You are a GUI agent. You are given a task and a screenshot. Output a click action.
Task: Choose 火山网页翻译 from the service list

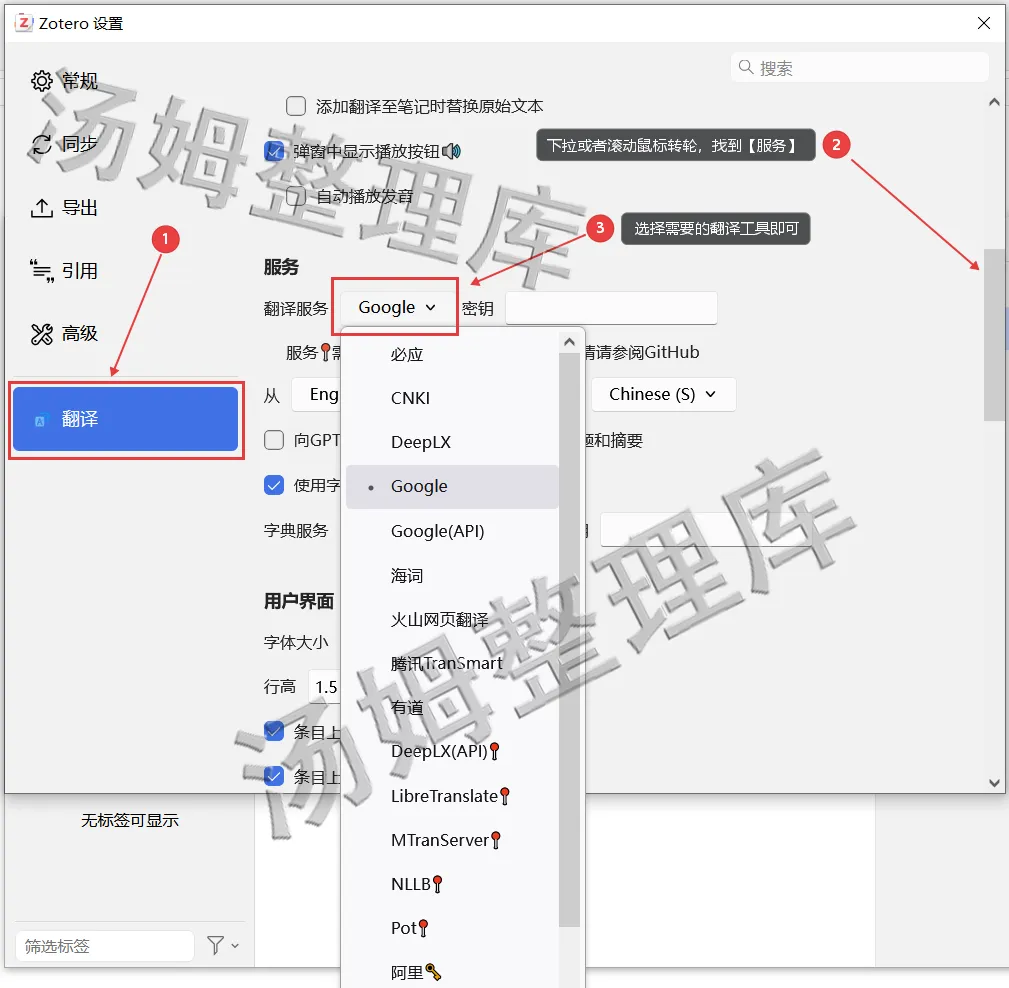point(452,619)
